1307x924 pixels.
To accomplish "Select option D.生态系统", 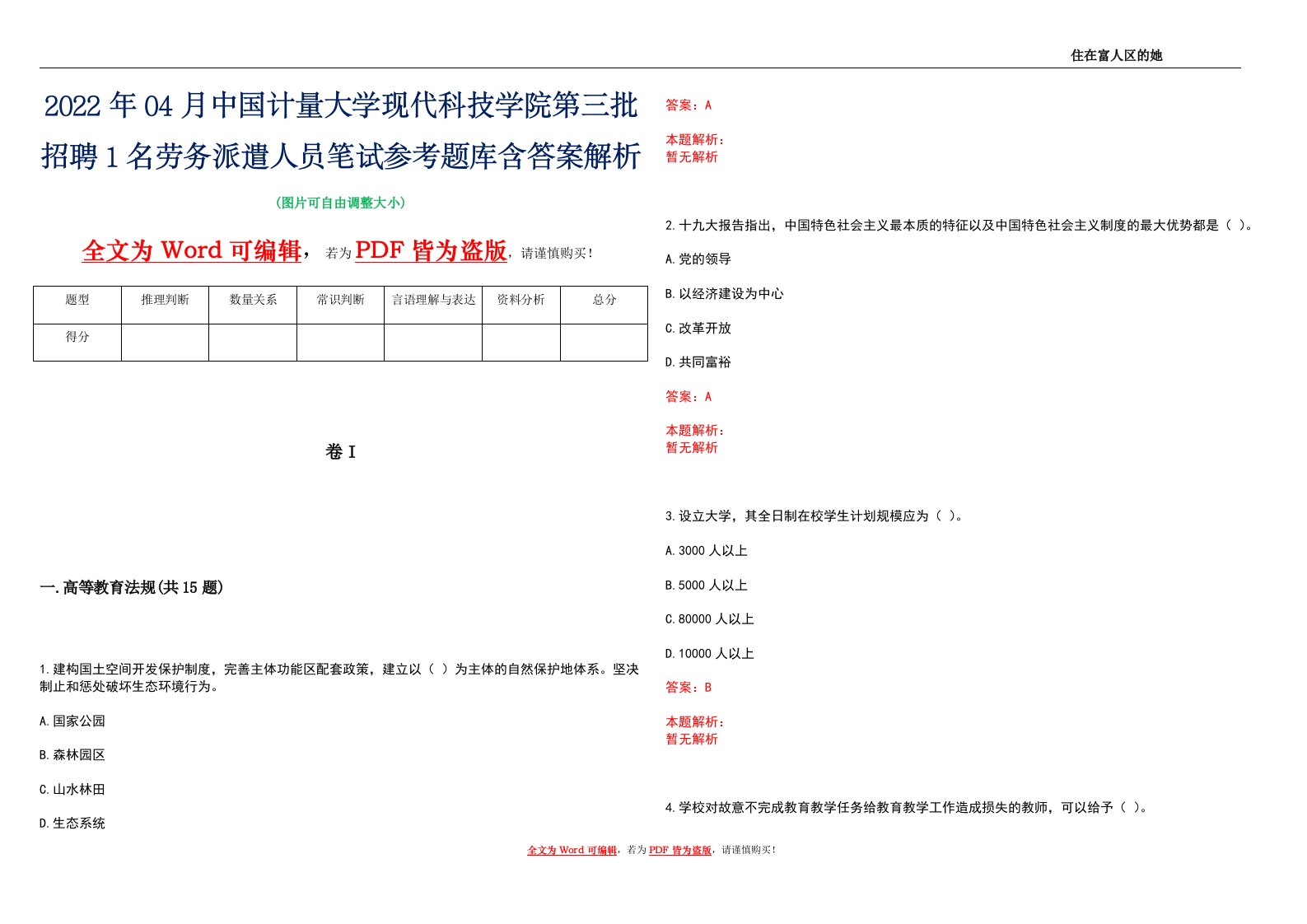I will [x=72, y=823].
